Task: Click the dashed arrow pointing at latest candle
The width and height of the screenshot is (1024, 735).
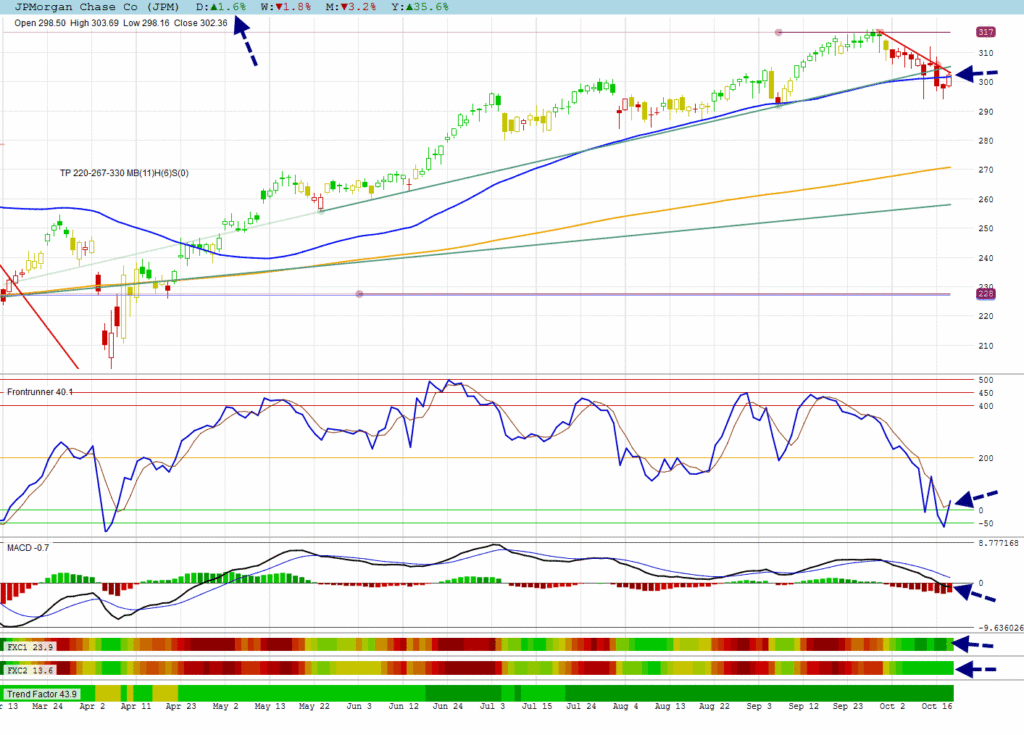Action: [x=976, y=73]
